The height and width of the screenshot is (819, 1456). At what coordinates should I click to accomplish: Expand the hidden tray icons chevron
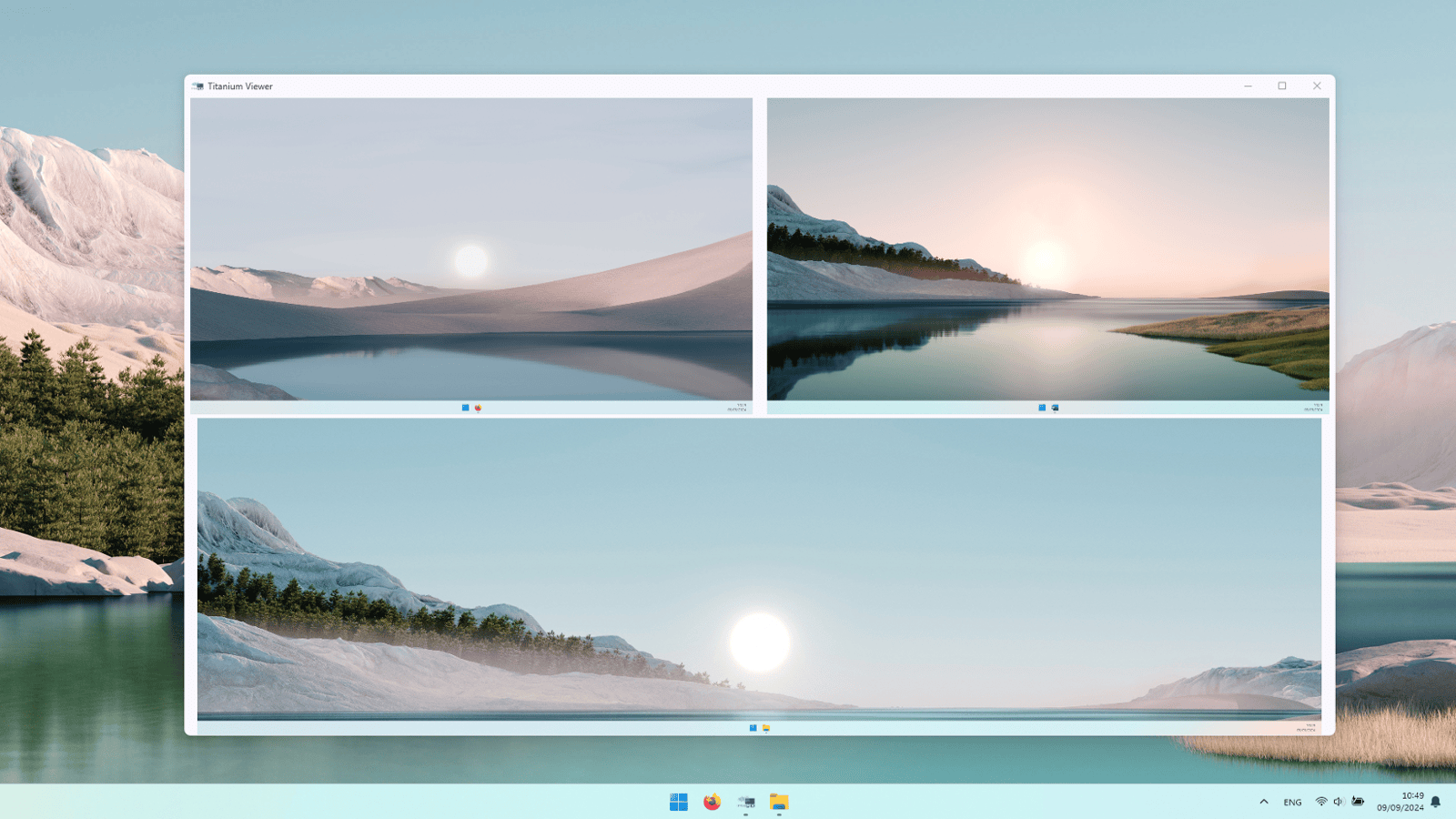1264,802
